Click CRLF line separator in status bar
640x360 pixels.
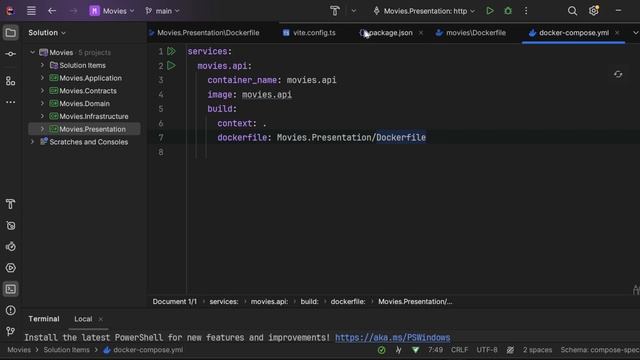point(459,350)
